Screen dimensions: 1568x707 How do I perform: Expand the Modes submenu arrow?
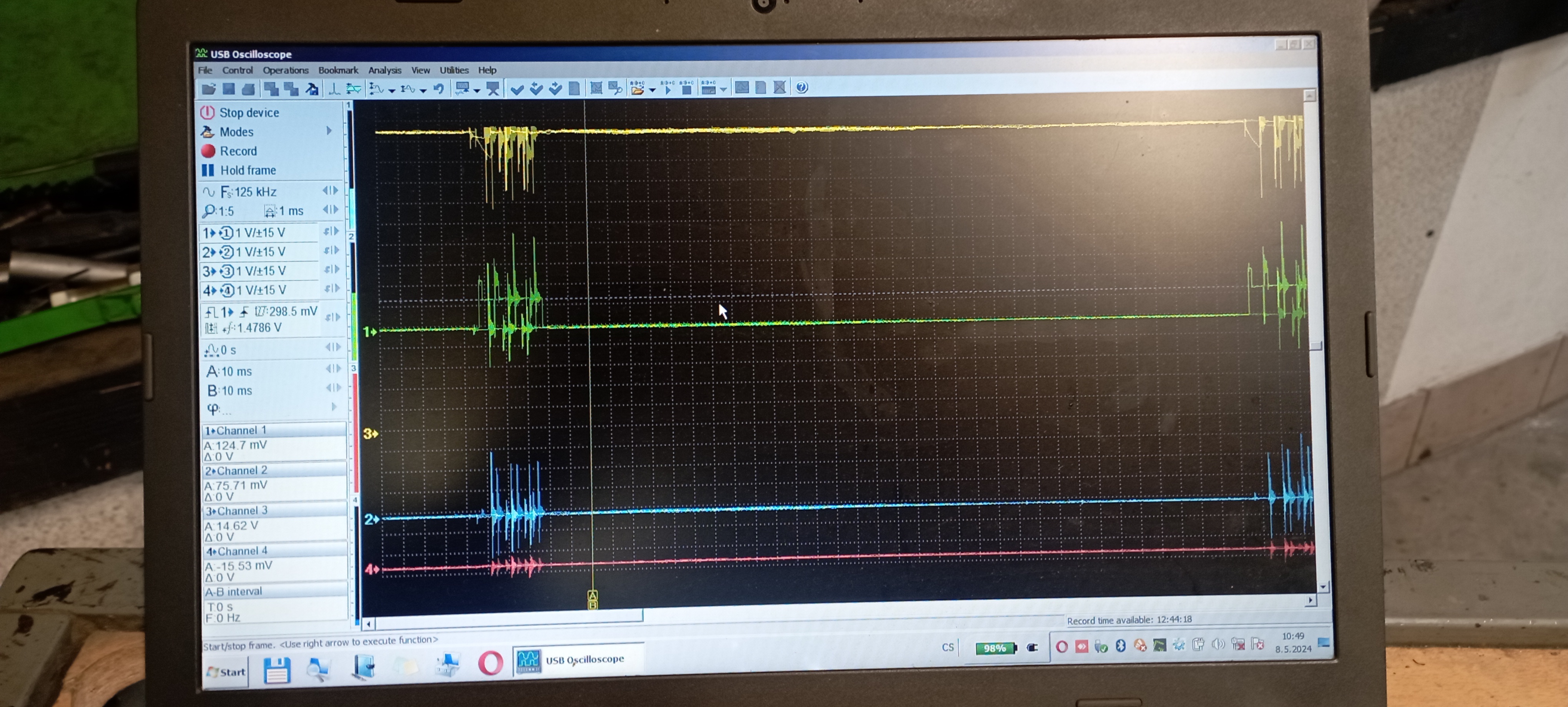(329, 131)
